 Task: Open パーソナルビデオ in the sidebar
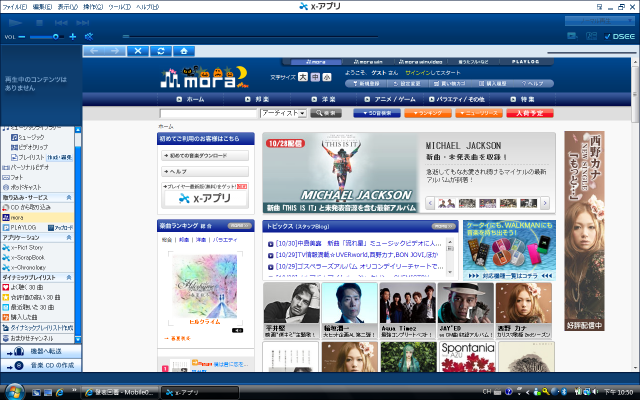[26, 167]
